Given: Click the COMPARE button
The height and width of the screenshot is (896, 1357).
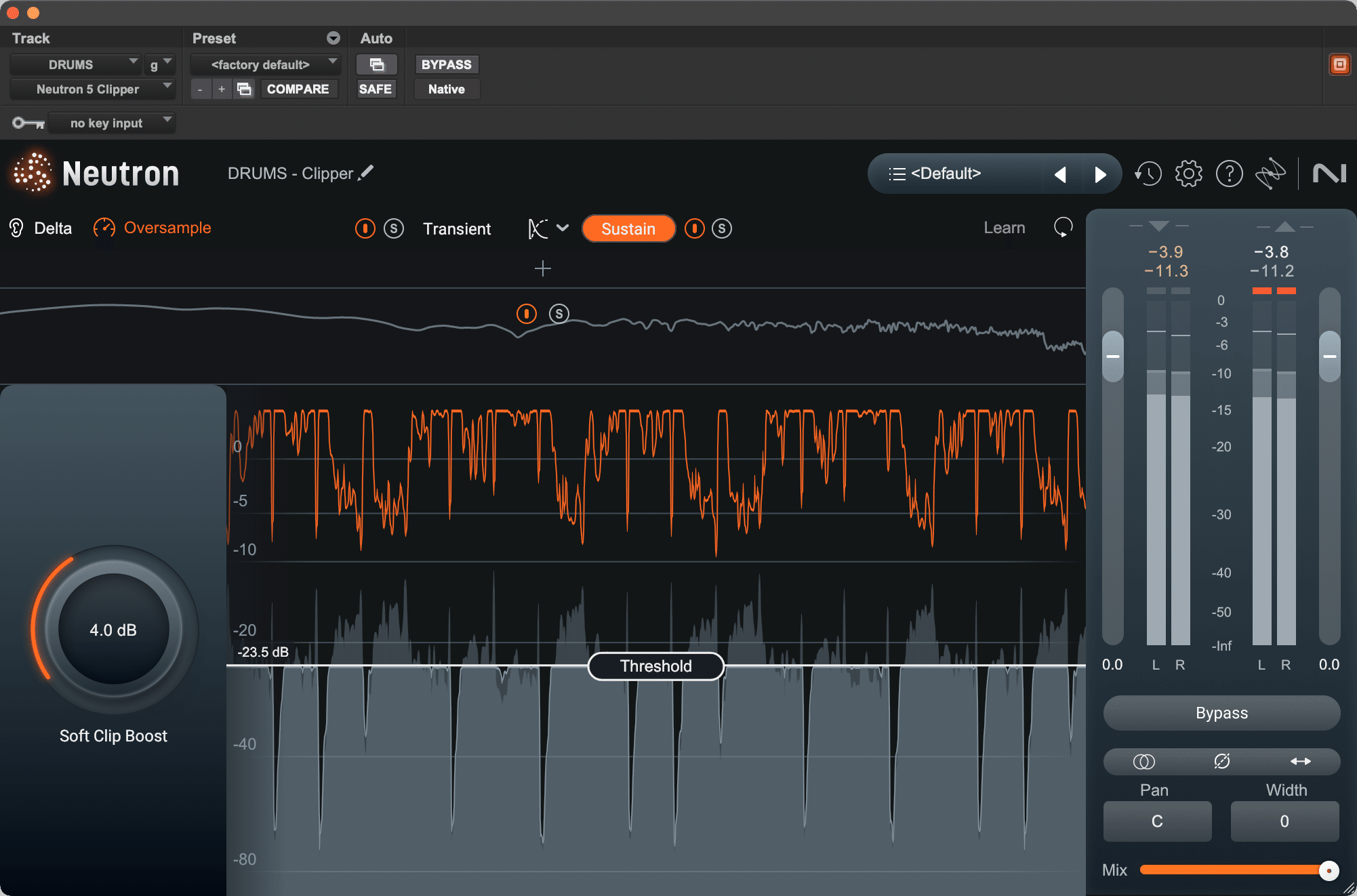Looking at the screenshot, I should point(298,89).
